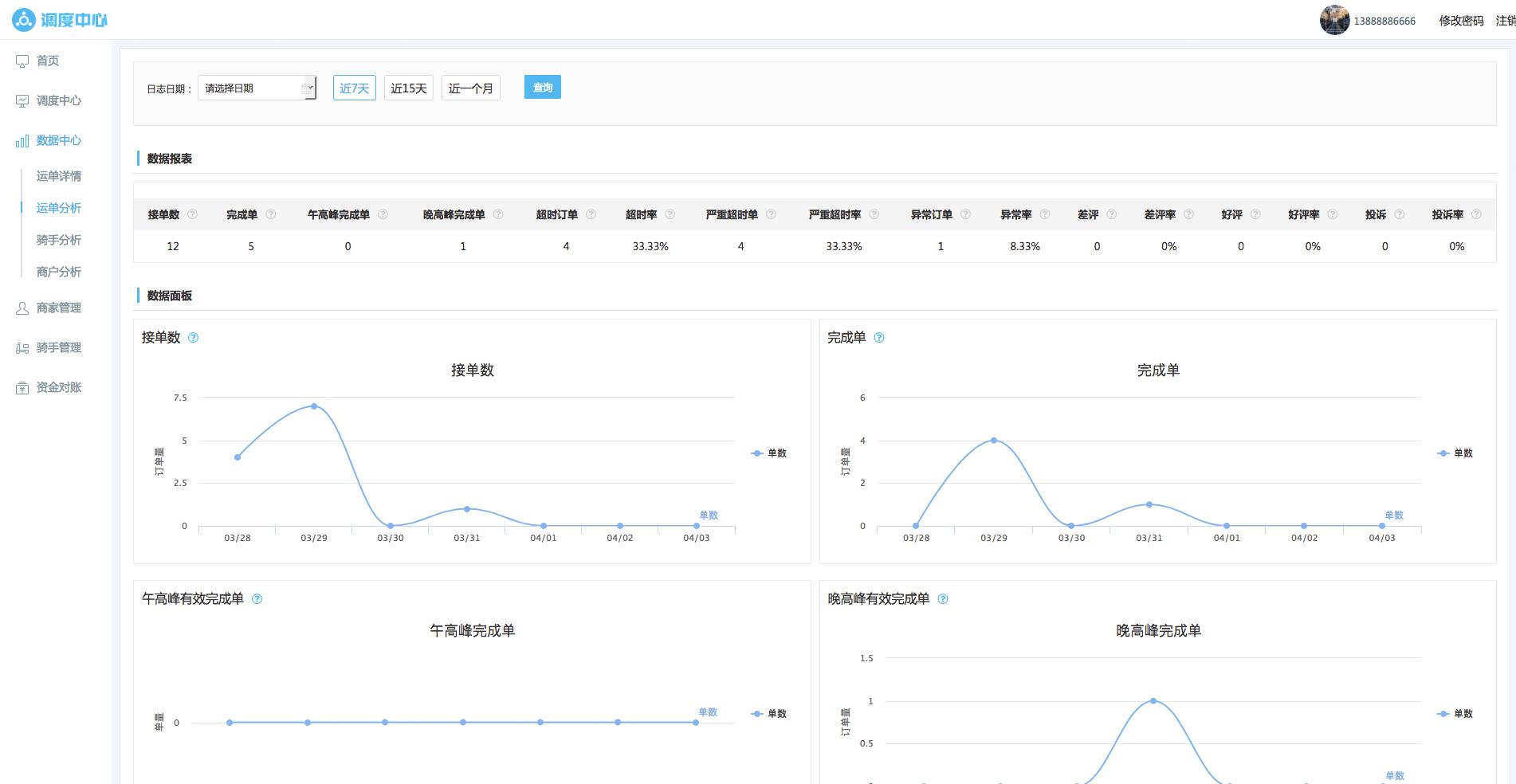
Task: Click the 调度中心 logo icon
Action: 23,20
